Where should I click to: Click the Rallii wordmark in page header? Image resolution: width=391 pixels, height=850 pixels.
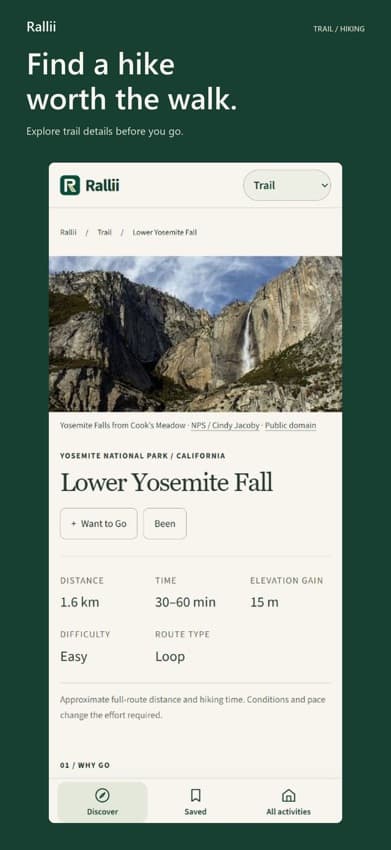[41, 27]
